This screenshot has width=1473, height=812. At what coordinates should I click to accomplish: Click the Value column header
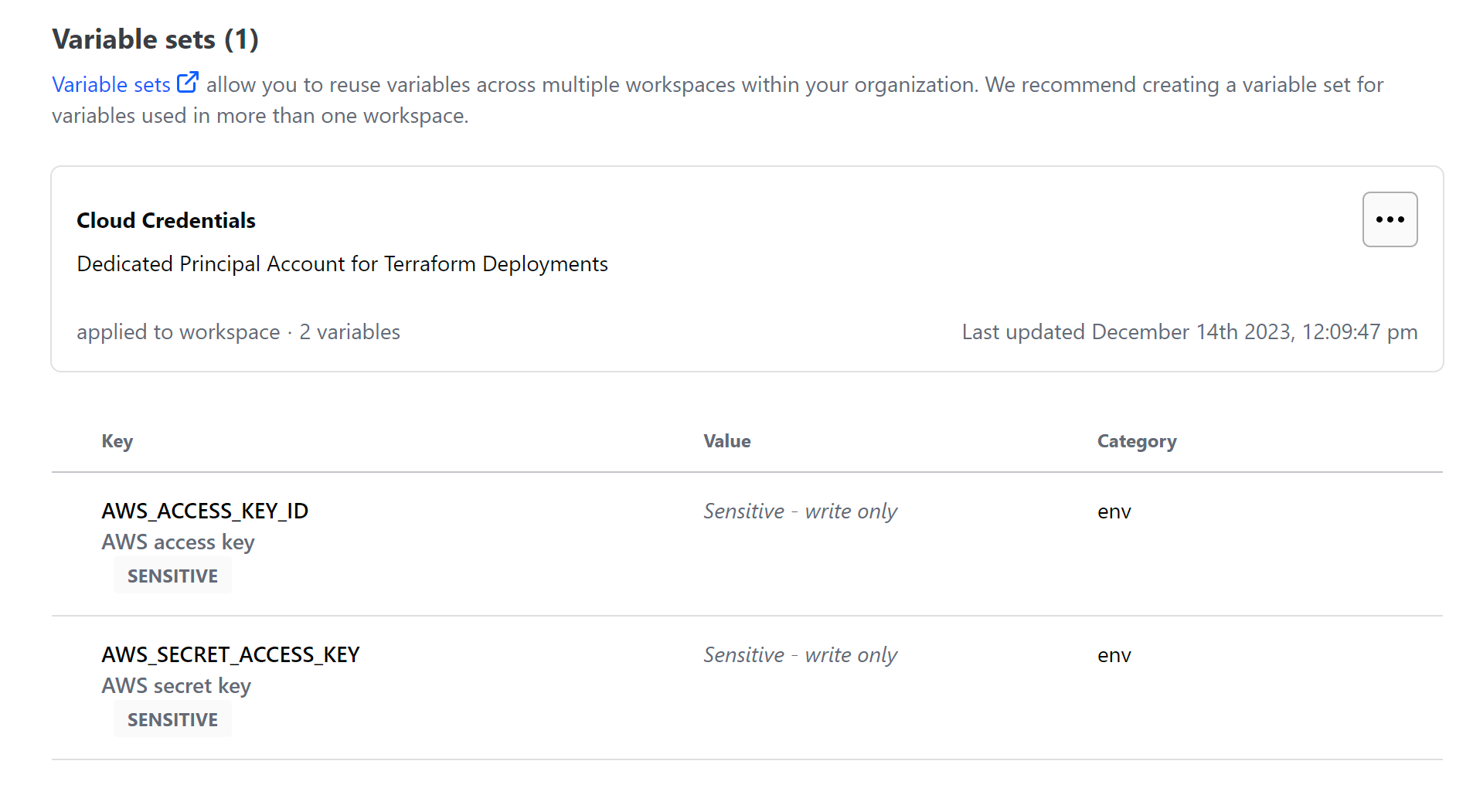pyautogui.click(x=727, y=441)
